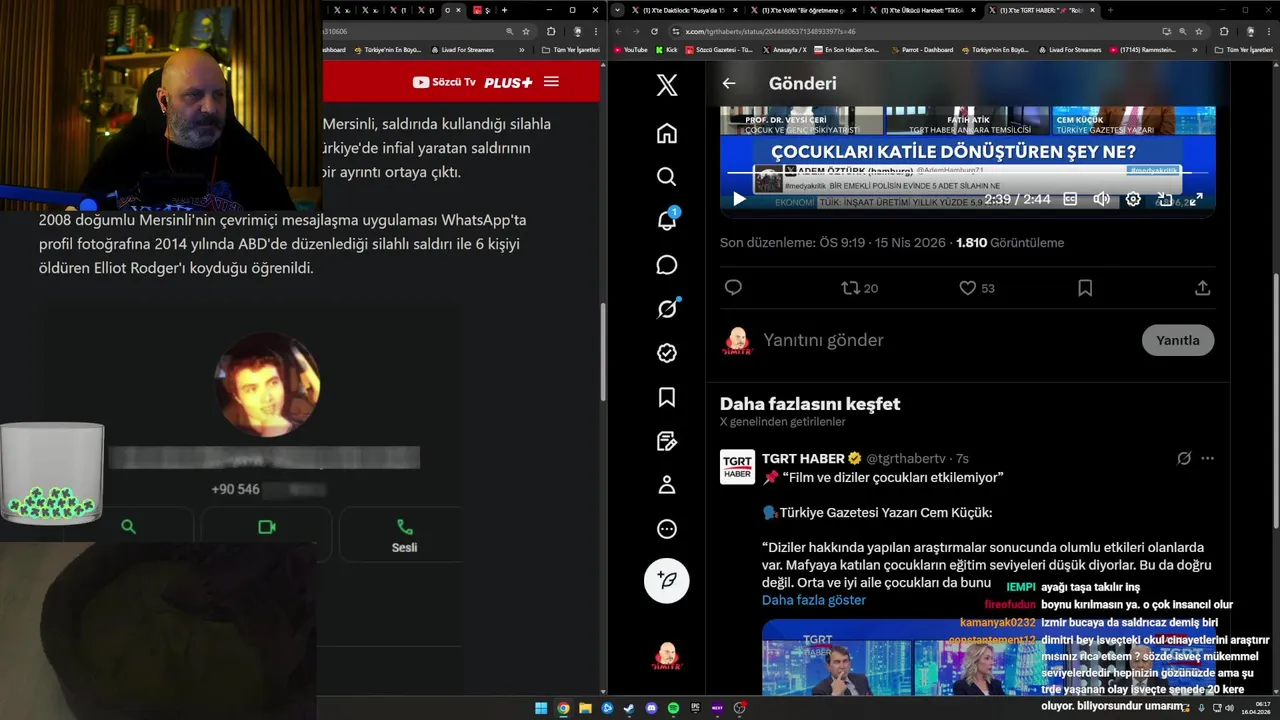1280x720 pixels.
Task: Toggle video captions CC button
Action: 1070,199
